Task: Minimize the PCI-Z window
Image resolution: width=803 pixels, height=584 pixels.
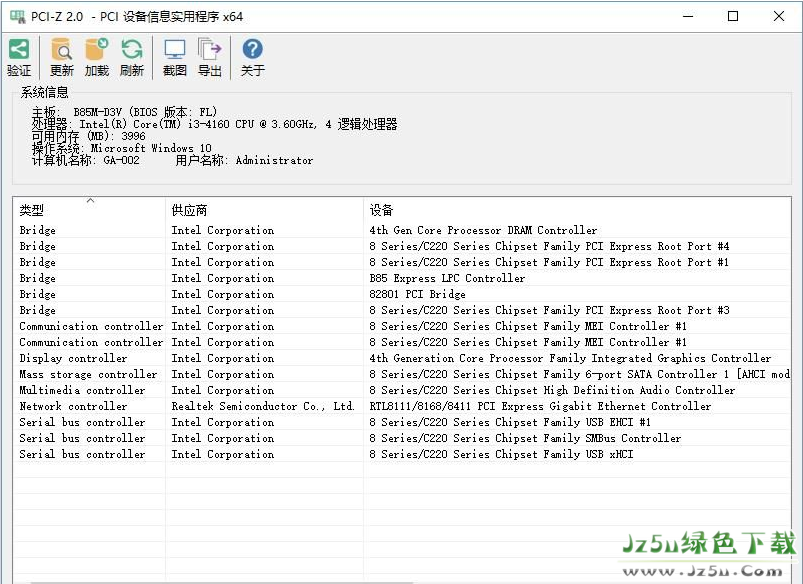Action: [x=688, y=16]
